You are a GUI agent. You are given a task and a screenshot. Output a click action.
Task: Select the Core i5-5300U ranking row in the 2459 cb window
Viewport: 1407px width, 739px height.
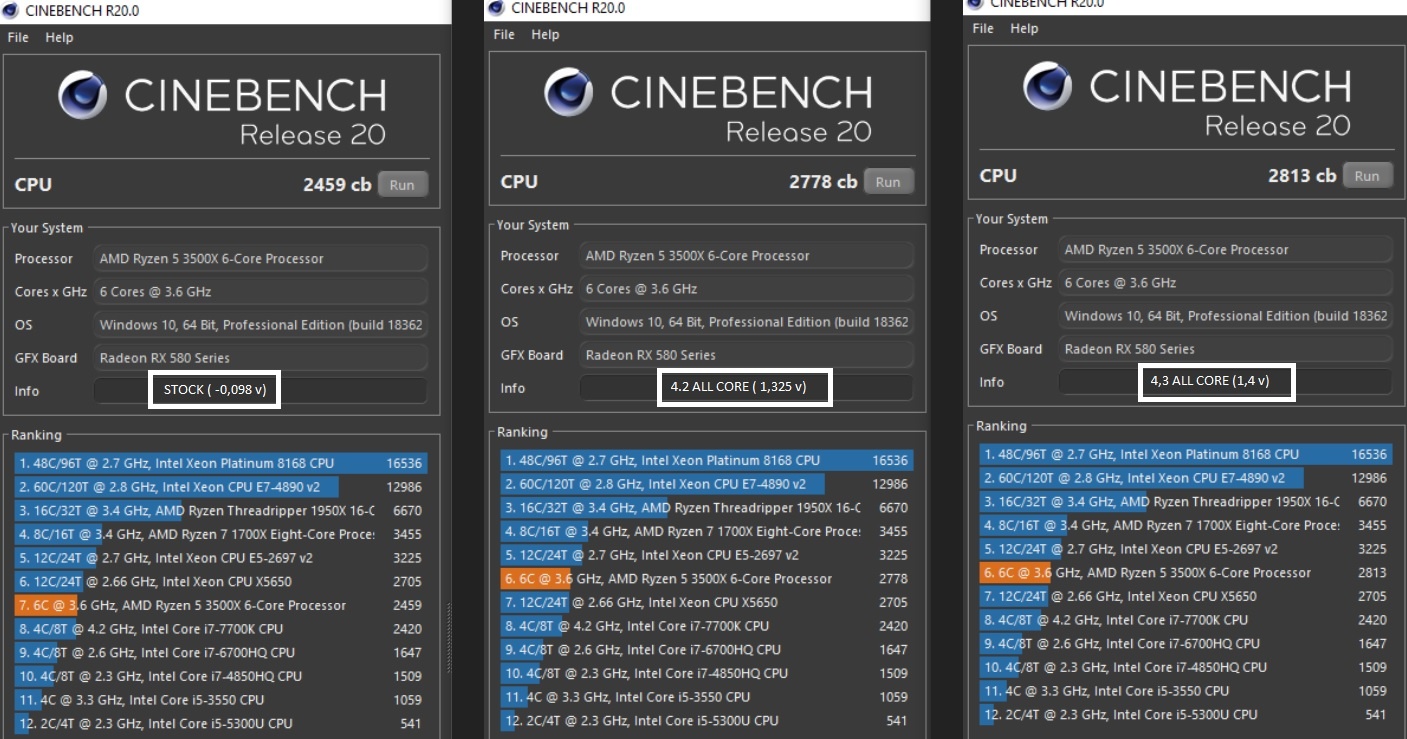click(x=220, y=723)
